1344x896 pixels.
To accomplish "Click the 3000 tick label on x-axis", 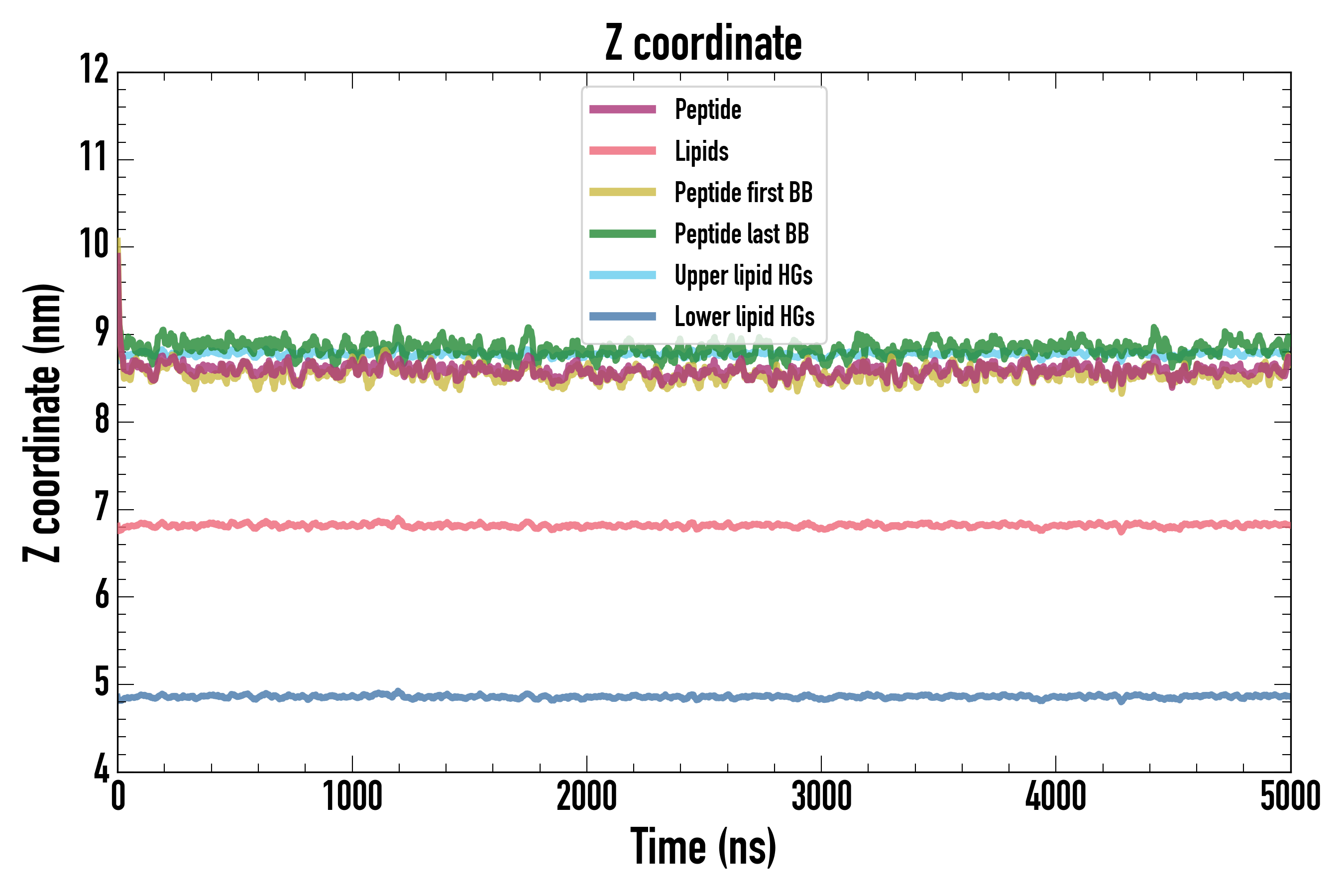I will click(821, 796).
